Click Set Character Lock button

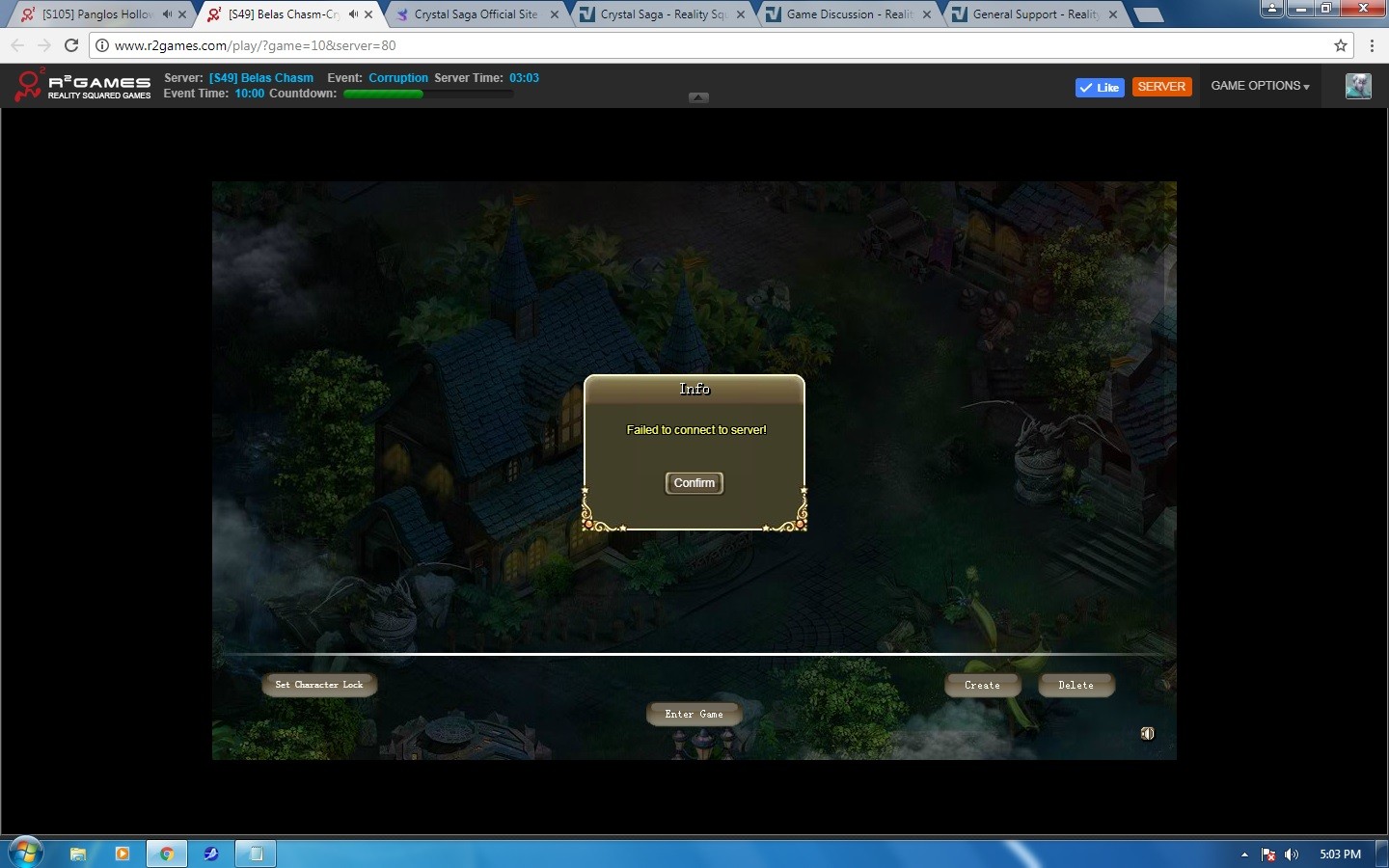coord(319,685)
